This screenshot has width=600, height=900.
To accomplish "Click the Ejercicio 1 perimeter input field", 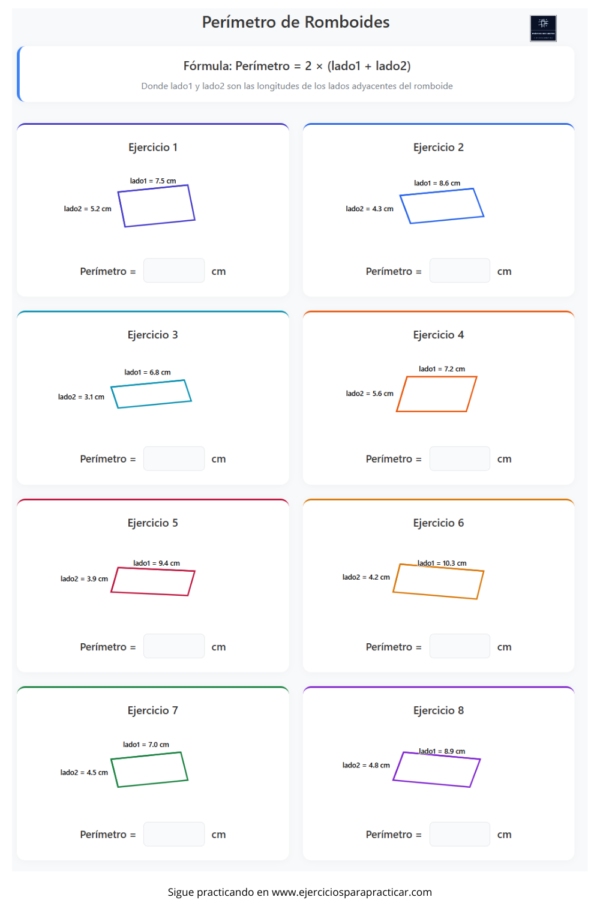I will [x=174, y=271].
